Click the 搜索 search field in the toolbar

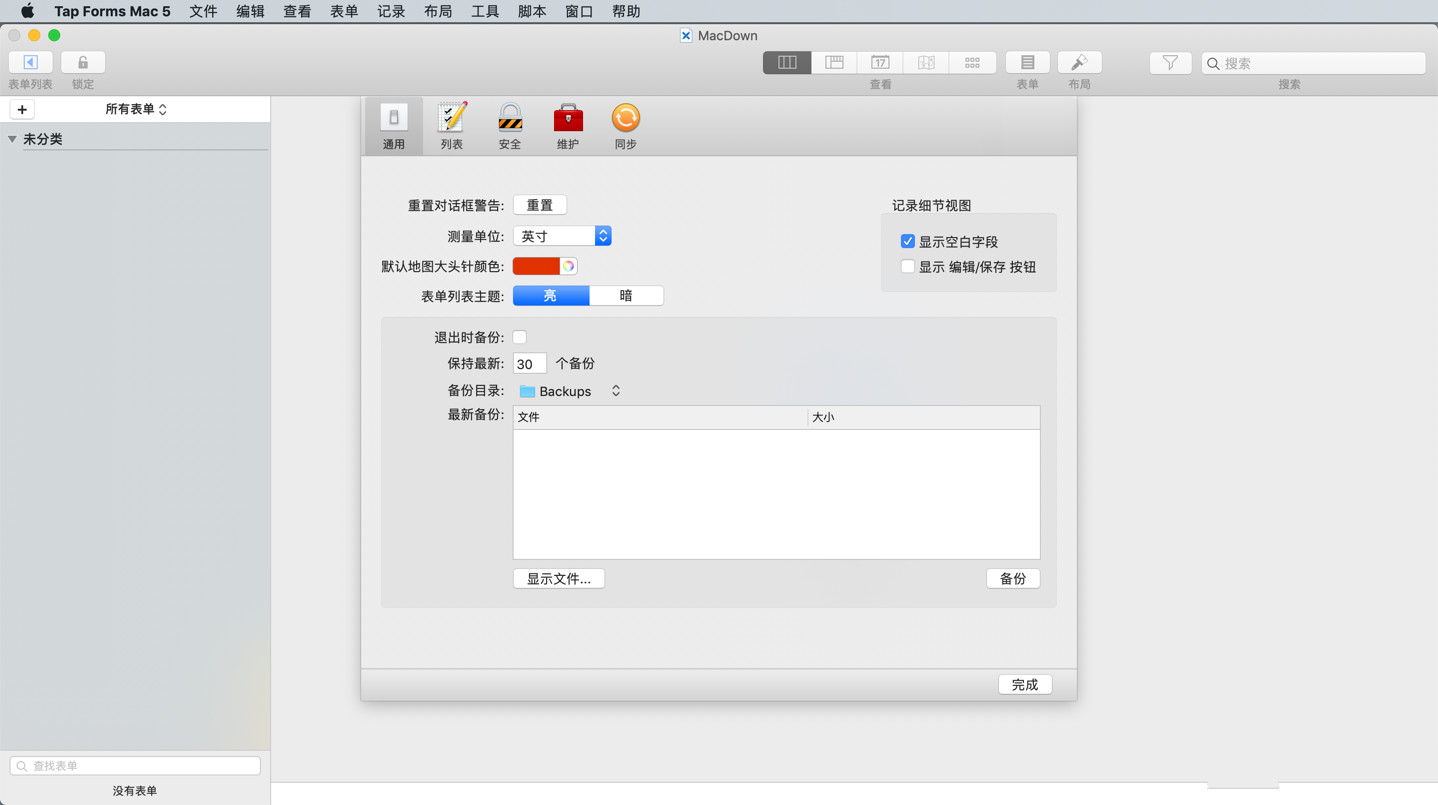tap(1313, 63)
